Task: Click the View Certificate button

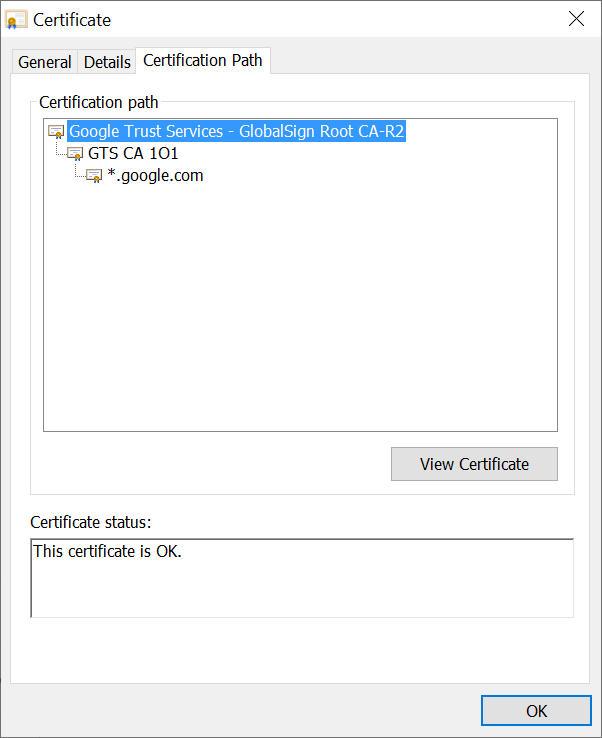Action: [474, 464]
